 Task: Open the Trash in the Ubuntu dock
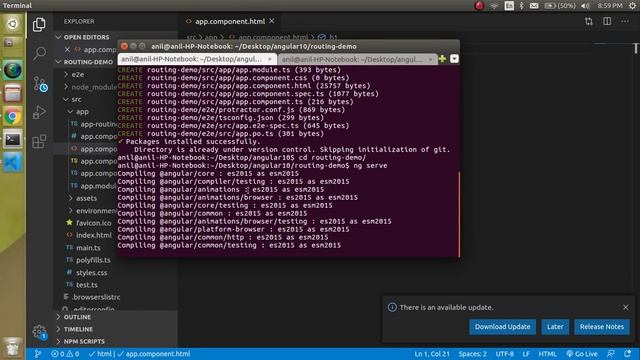[x=13, y=348]
